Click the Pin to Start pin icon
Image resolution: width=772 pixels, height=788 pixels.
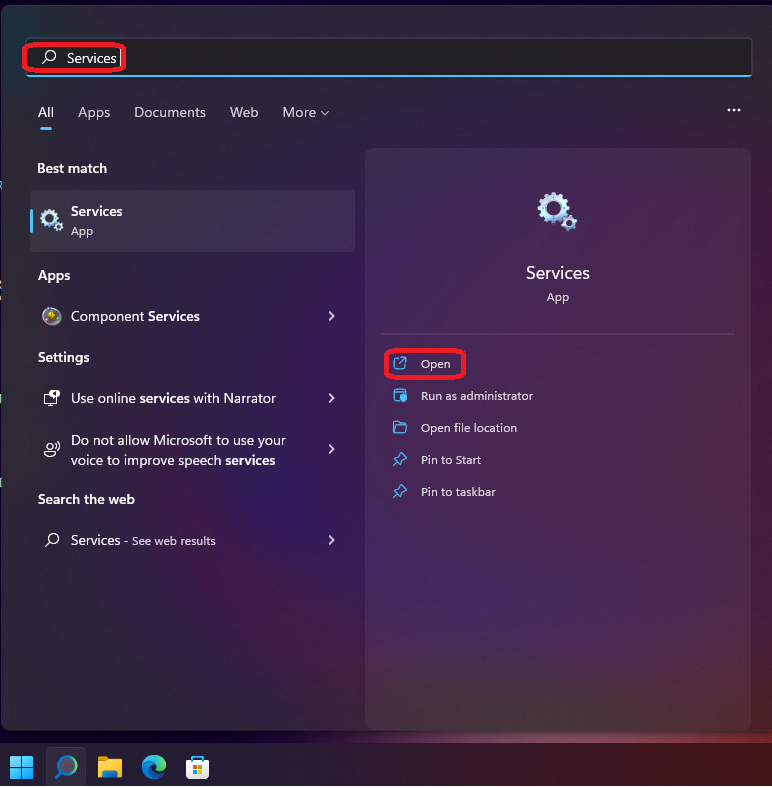click(x=400, y=459)
